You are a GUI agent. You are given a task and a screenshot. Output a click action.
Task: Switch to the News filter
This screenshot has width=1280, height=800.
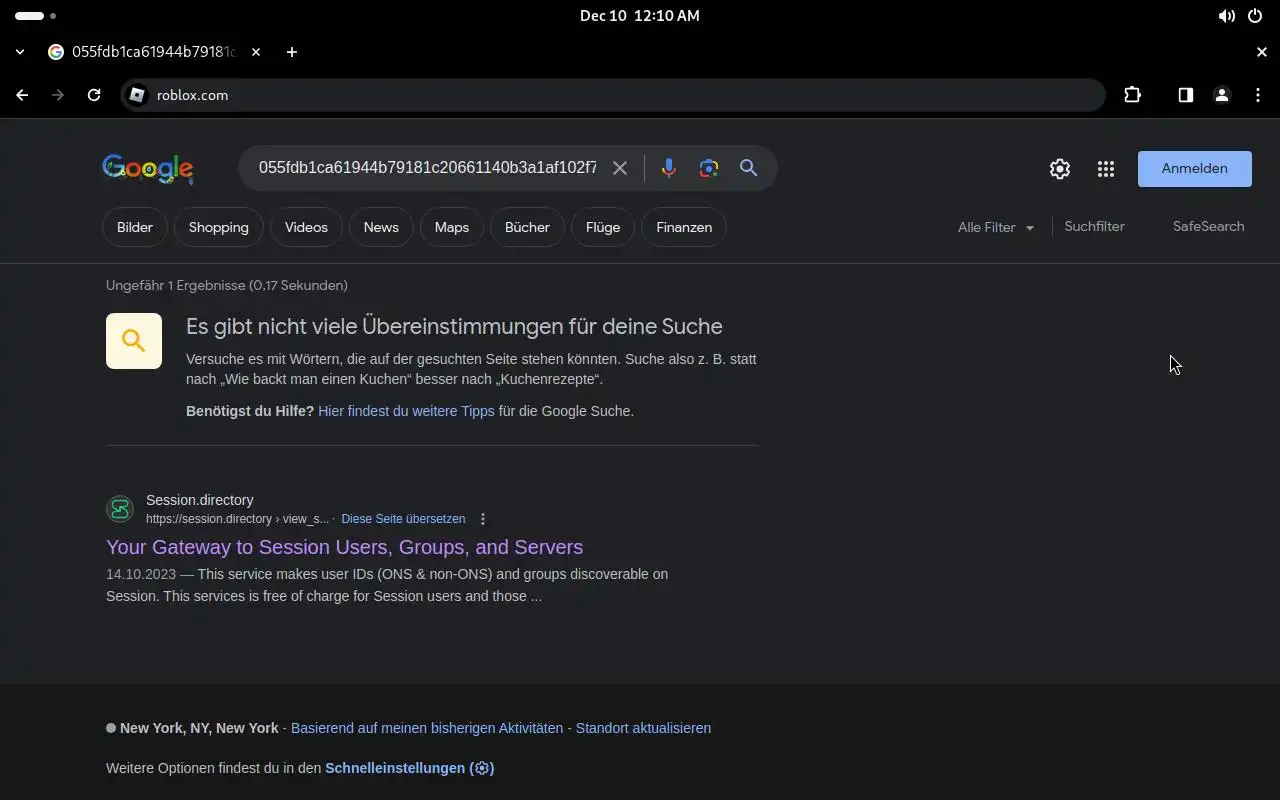tap(381, 227)
